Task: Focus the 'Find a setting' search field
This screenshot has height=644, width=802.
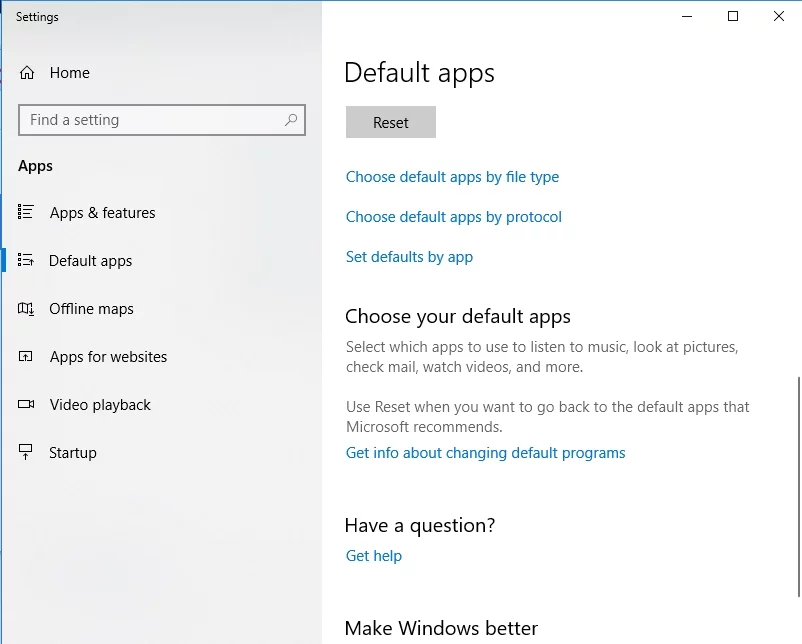Action: tap(150, 120)
